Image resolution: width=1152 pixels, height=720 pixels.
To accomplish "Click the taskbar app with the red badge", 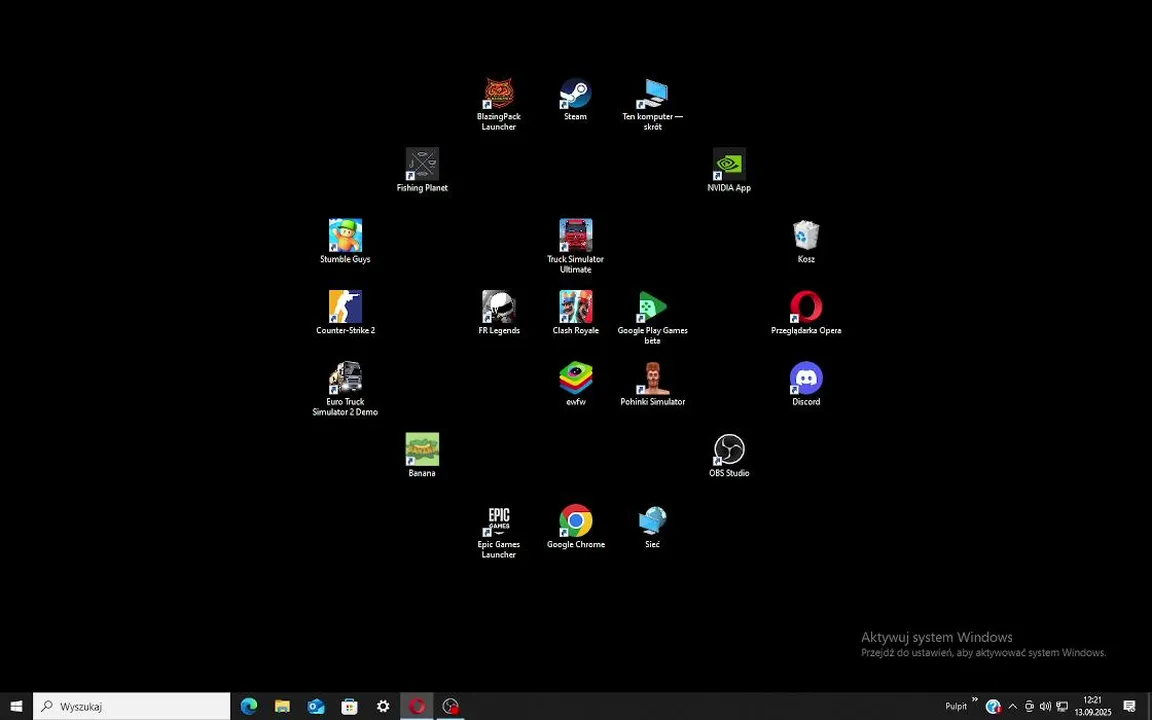I will (450, 706).
